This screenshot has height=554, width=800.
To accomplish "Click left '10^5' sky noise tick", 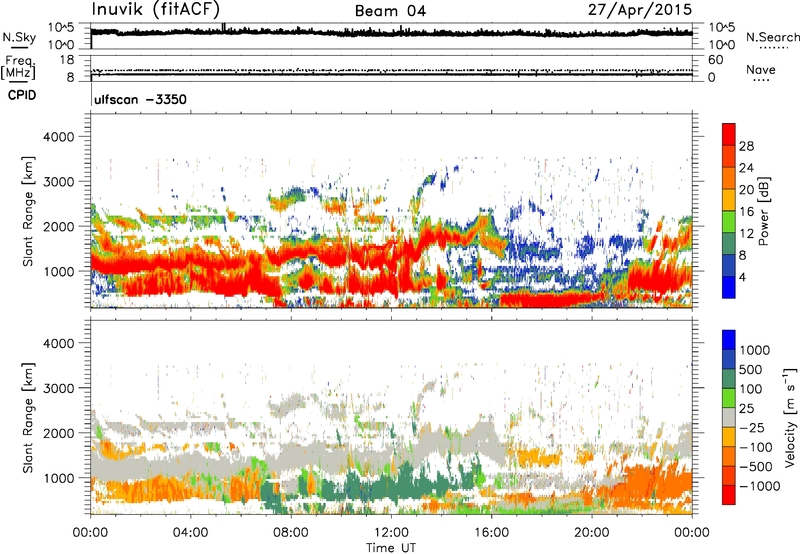I will [x=61, y=28].
